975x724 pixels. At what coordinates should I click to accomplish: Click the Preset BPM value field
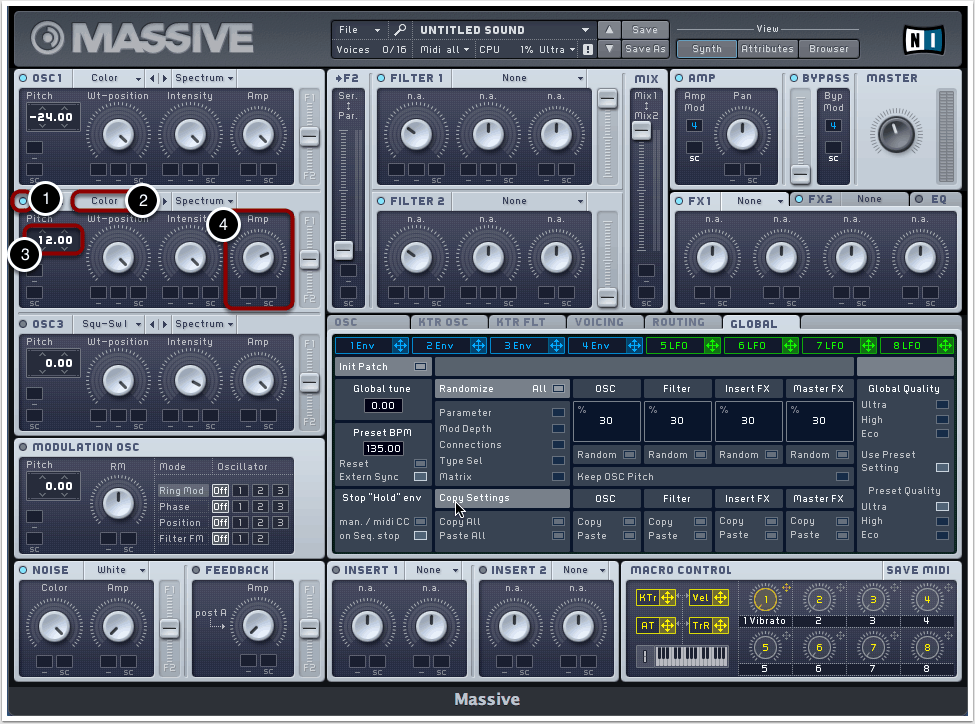383,449
